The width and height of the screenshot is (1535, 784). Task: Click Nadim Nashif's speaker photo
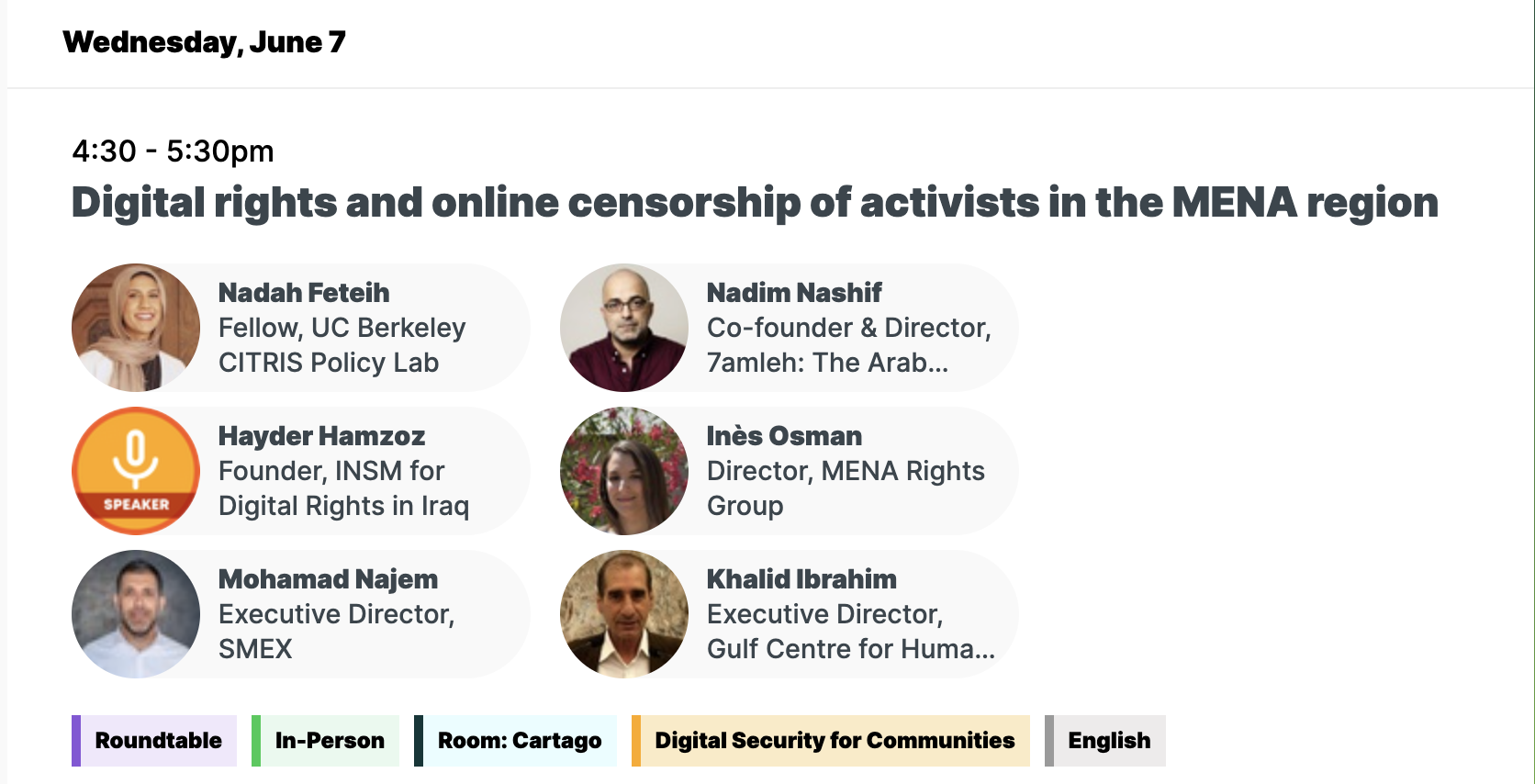tap(624, 328)
